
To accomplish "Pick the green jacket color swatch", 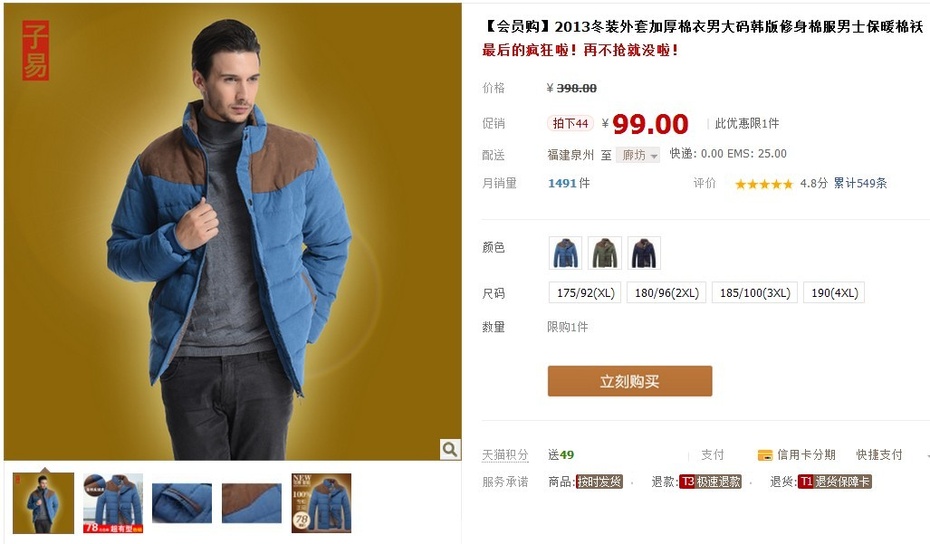I will (x=604, y=253).
